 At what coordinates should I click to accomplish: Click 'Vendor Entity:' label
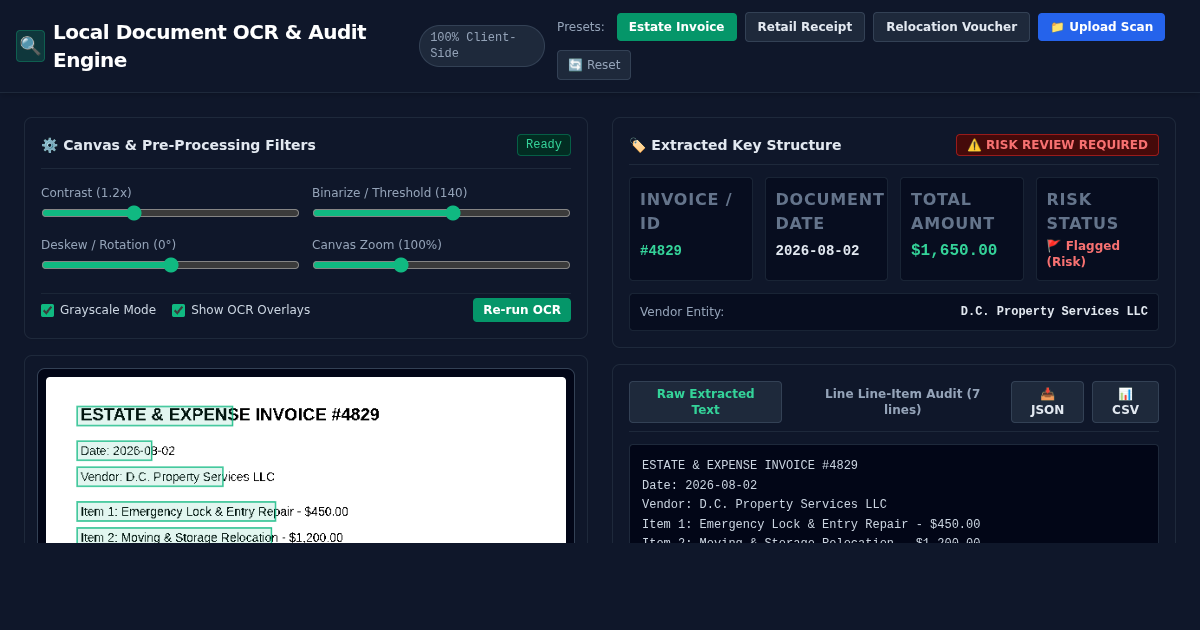tap(682, 312)
